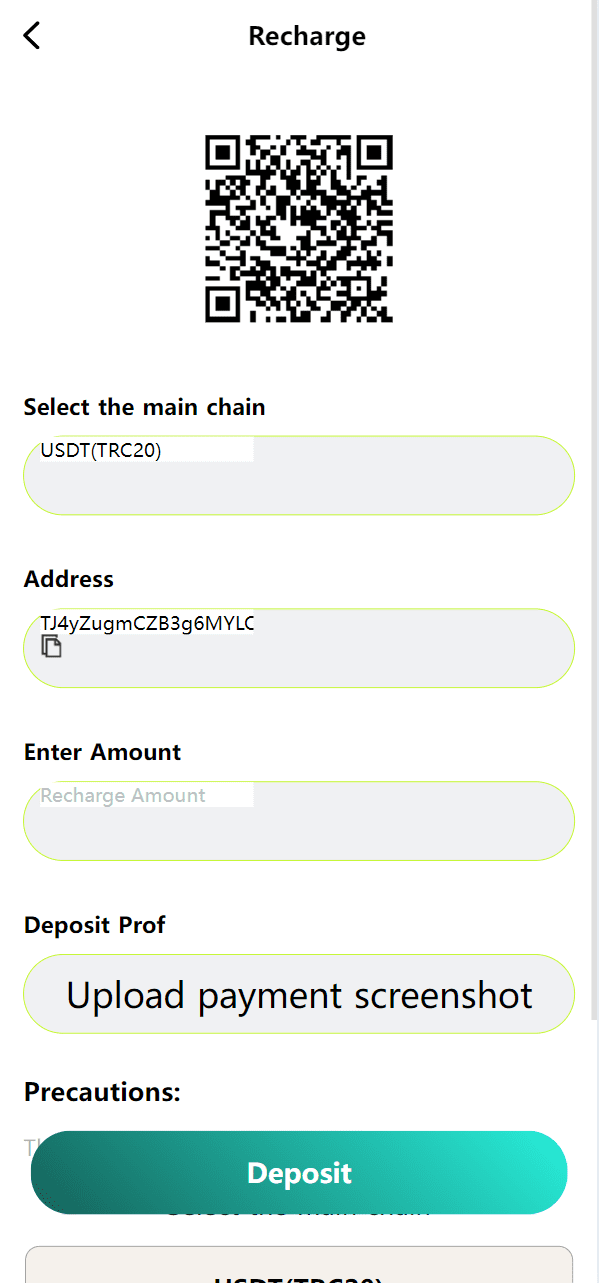Submit with the green Deposit button
The height and width of the screenshot is (1283, 599).
point(299,1173)
